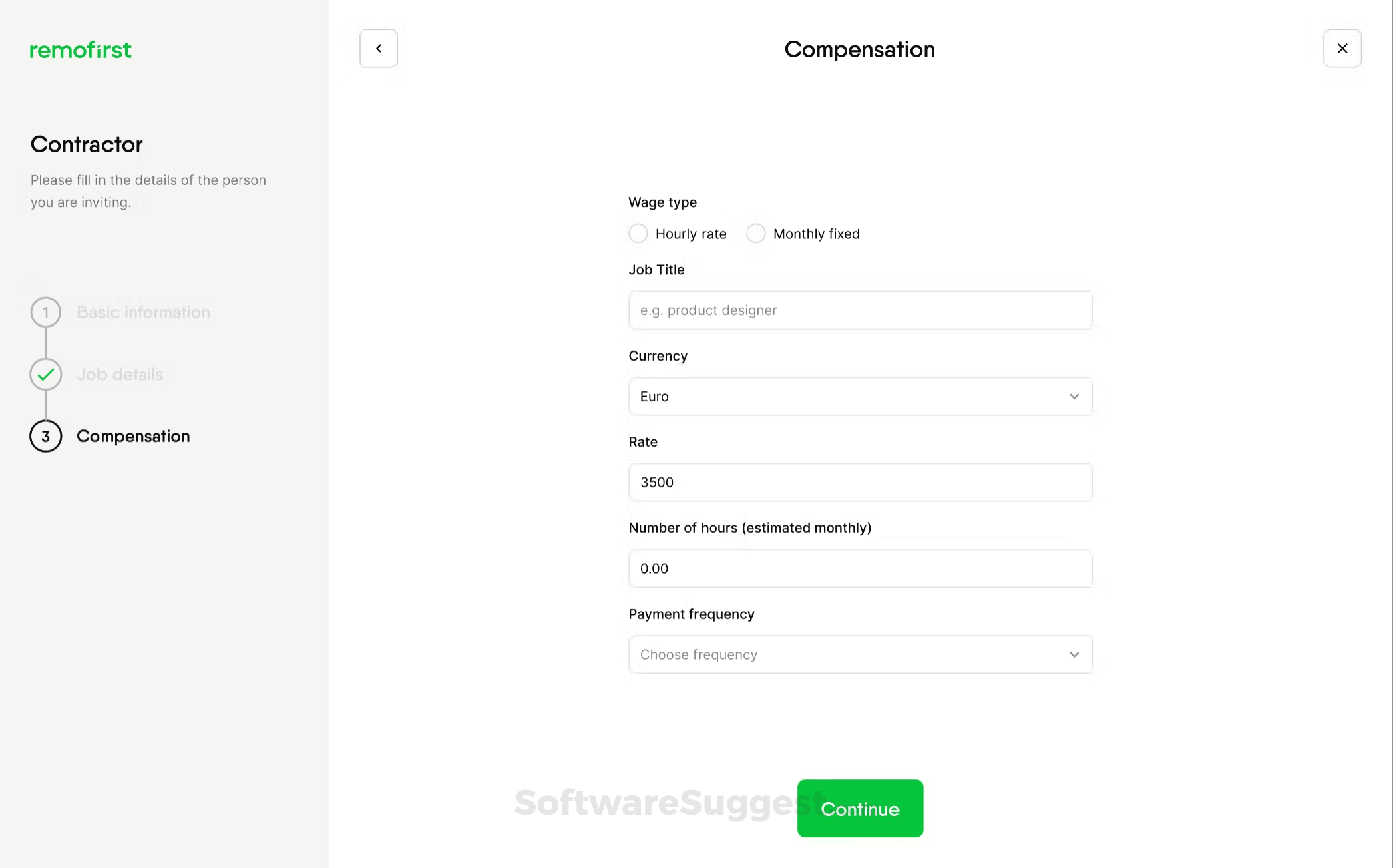
Task: Click the remofirst logo
Action: 80,50
